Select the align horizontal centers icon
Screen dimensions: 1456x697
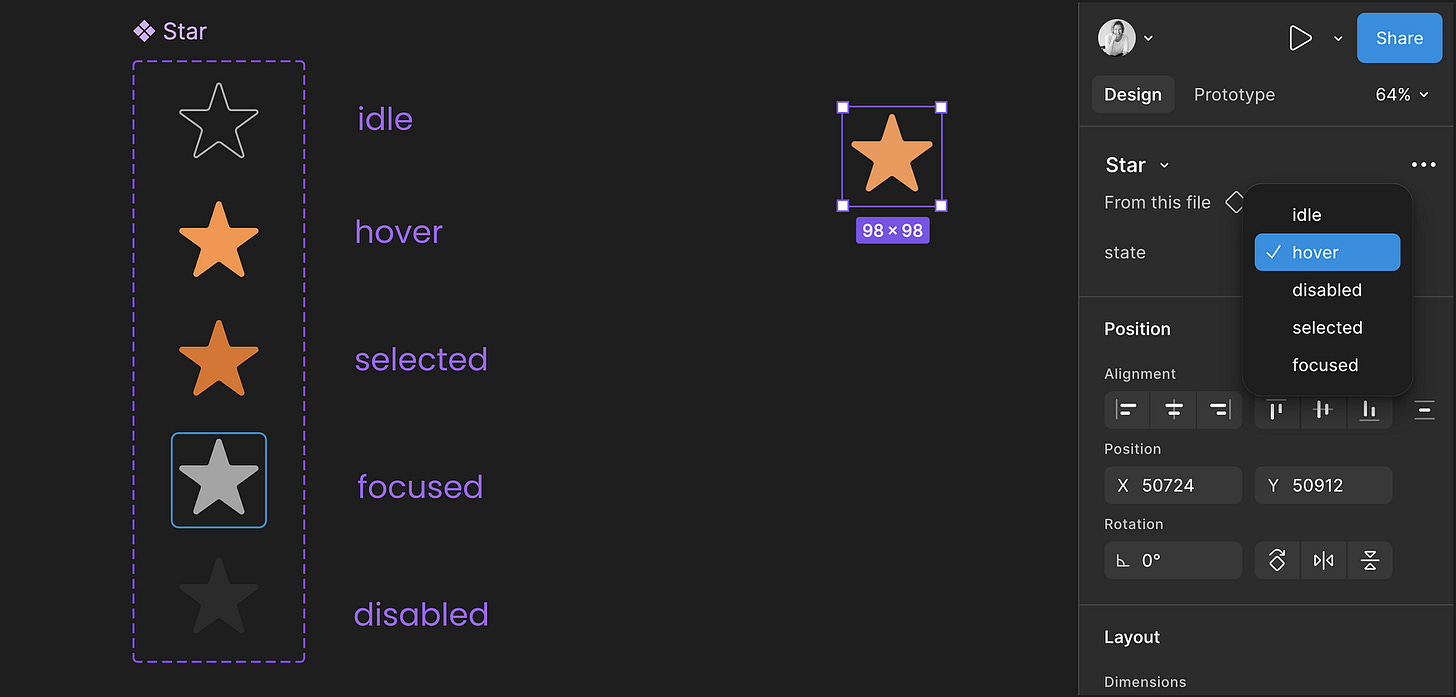pos(1173,410)
